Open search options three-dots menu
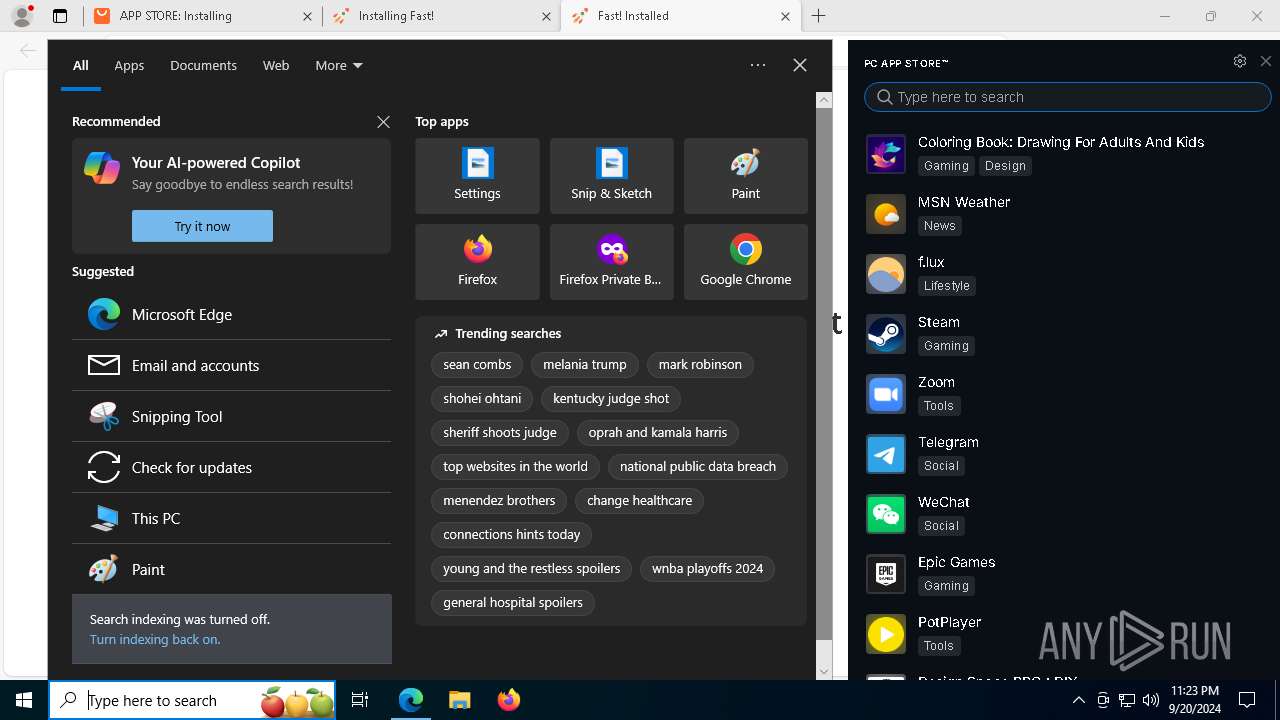The height and width of the screenshot is (720, 1280). [x=758, y=65]
